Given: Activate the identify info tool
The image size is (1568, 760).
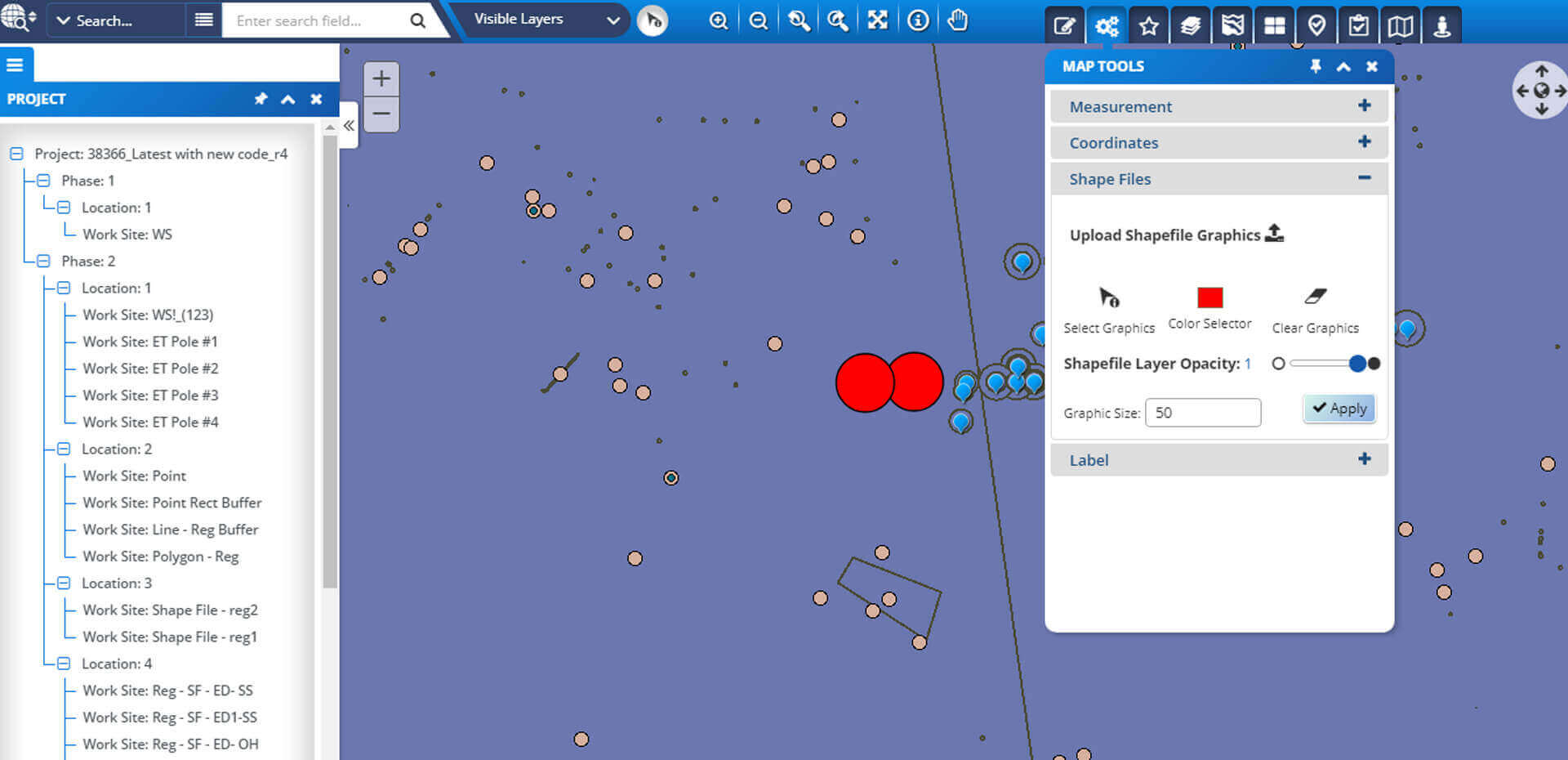Looking at the screenshot, I should pyautogui.click(x=918, y=20).
